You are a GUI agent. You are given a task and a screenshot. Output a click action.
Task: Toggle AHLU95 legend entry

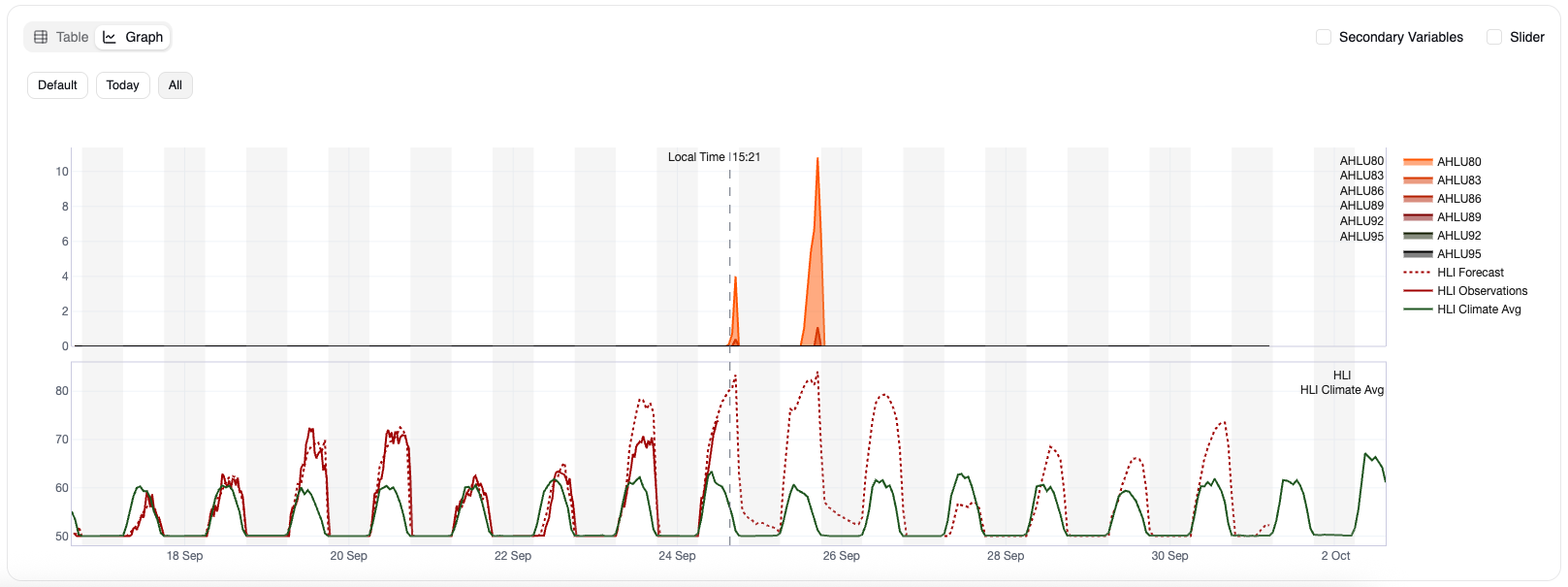pyautogui.click(x=1443, y=254)
